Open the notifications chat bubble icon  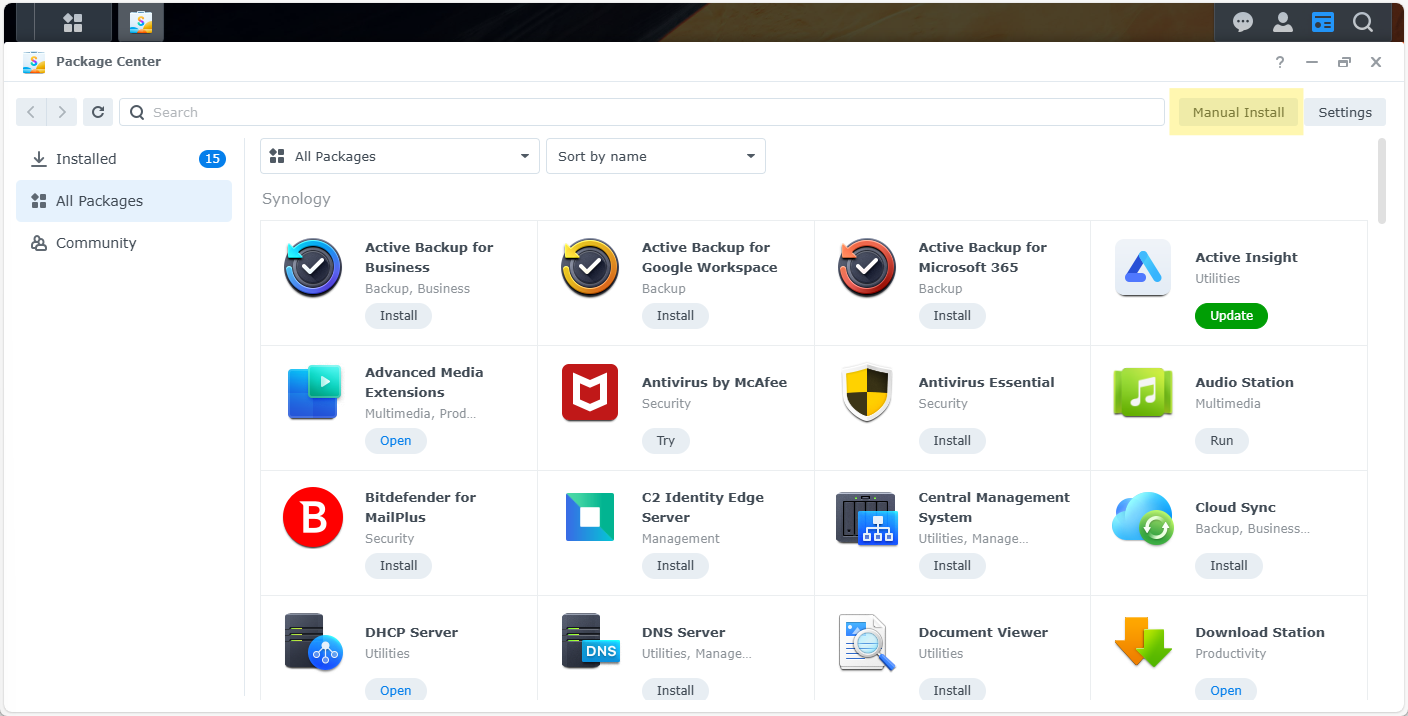(x=1243, y=22)
